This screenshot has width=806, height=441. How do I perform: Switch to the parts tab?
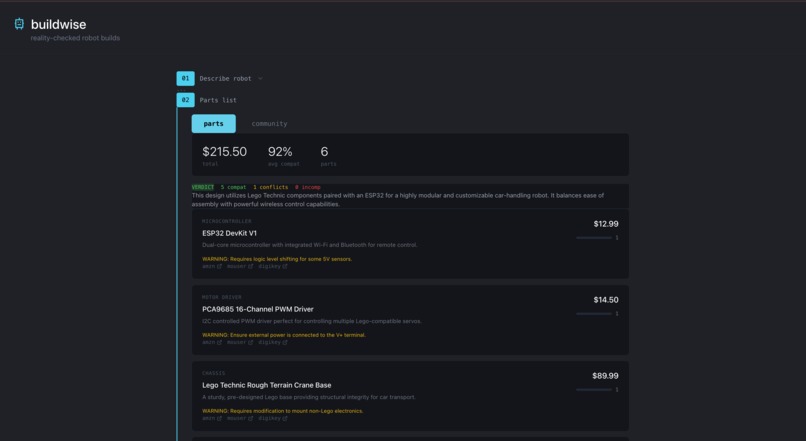click(x=214, y=124)
